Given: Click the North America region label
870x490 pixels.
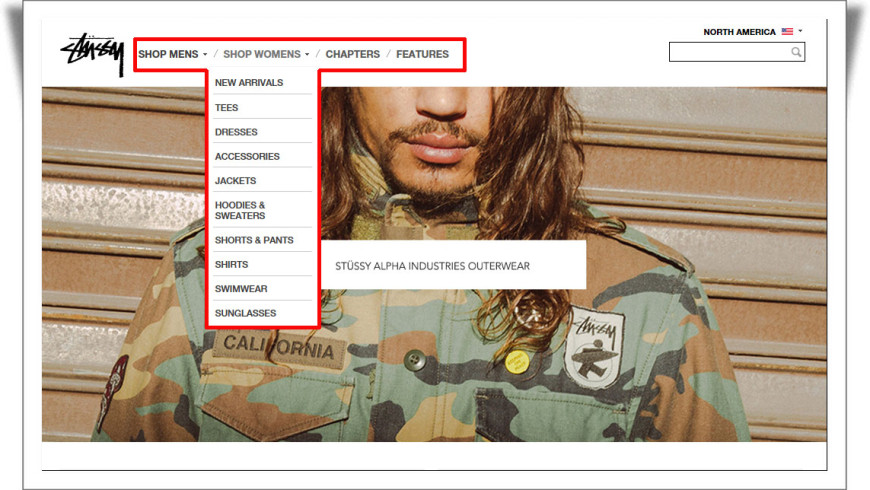Looking at the screenshot, I should pos(739,32).
